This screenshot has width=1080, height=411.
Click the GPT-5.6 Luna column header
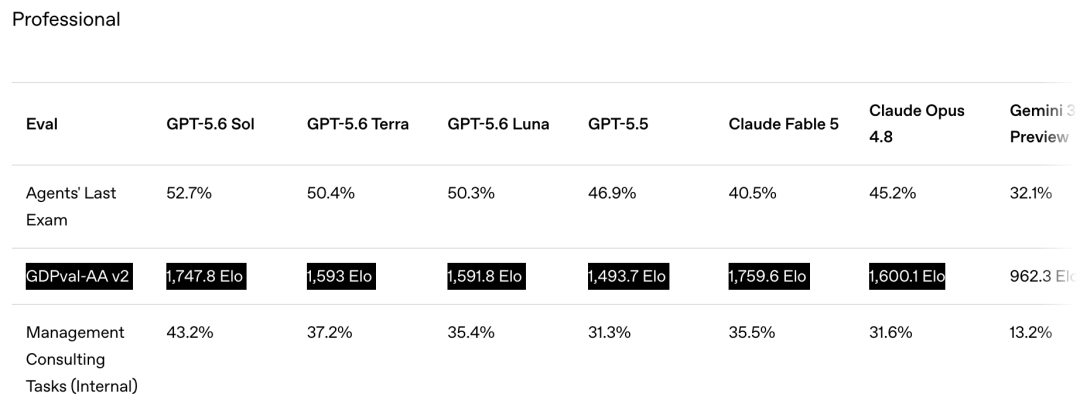pos(498,124)
